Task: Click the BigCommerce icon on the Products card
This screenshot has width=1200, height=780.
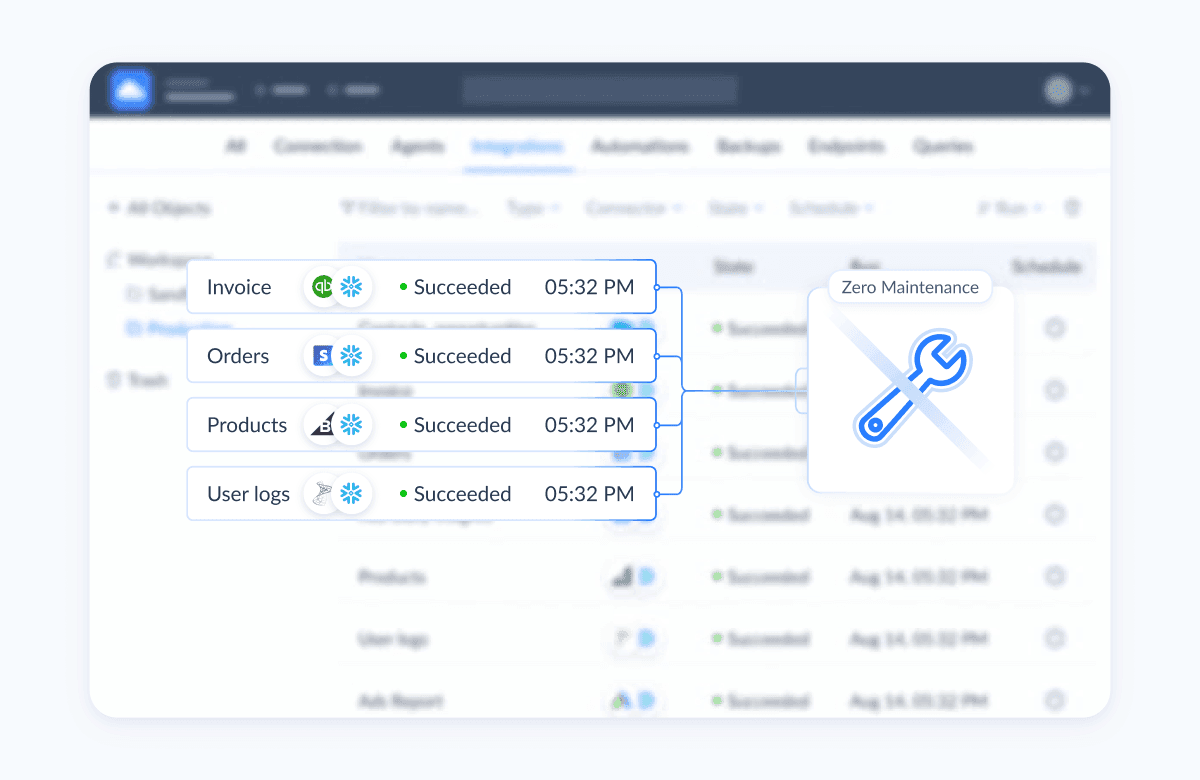Action: (x=323, y=425)
